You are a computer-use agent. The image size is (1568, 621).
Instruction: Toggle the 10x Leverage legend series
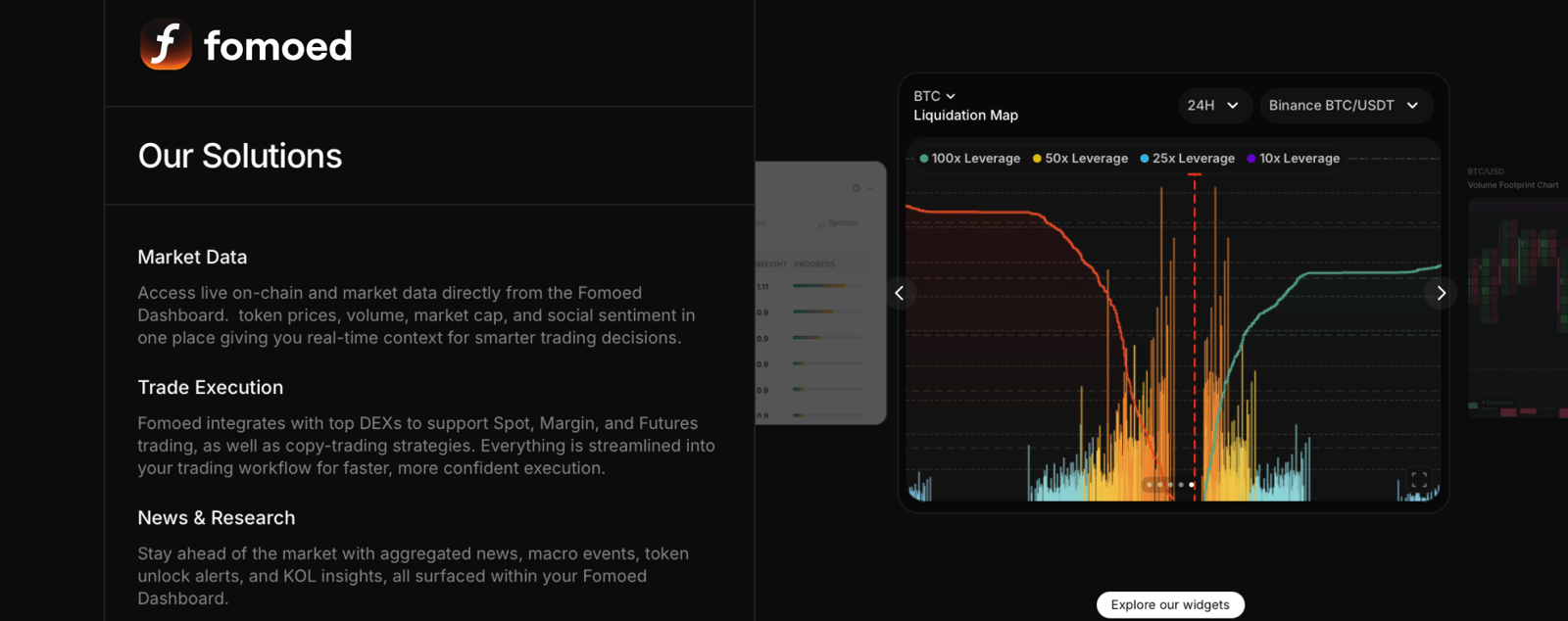pyautogui.click(x=1293, y=159)
